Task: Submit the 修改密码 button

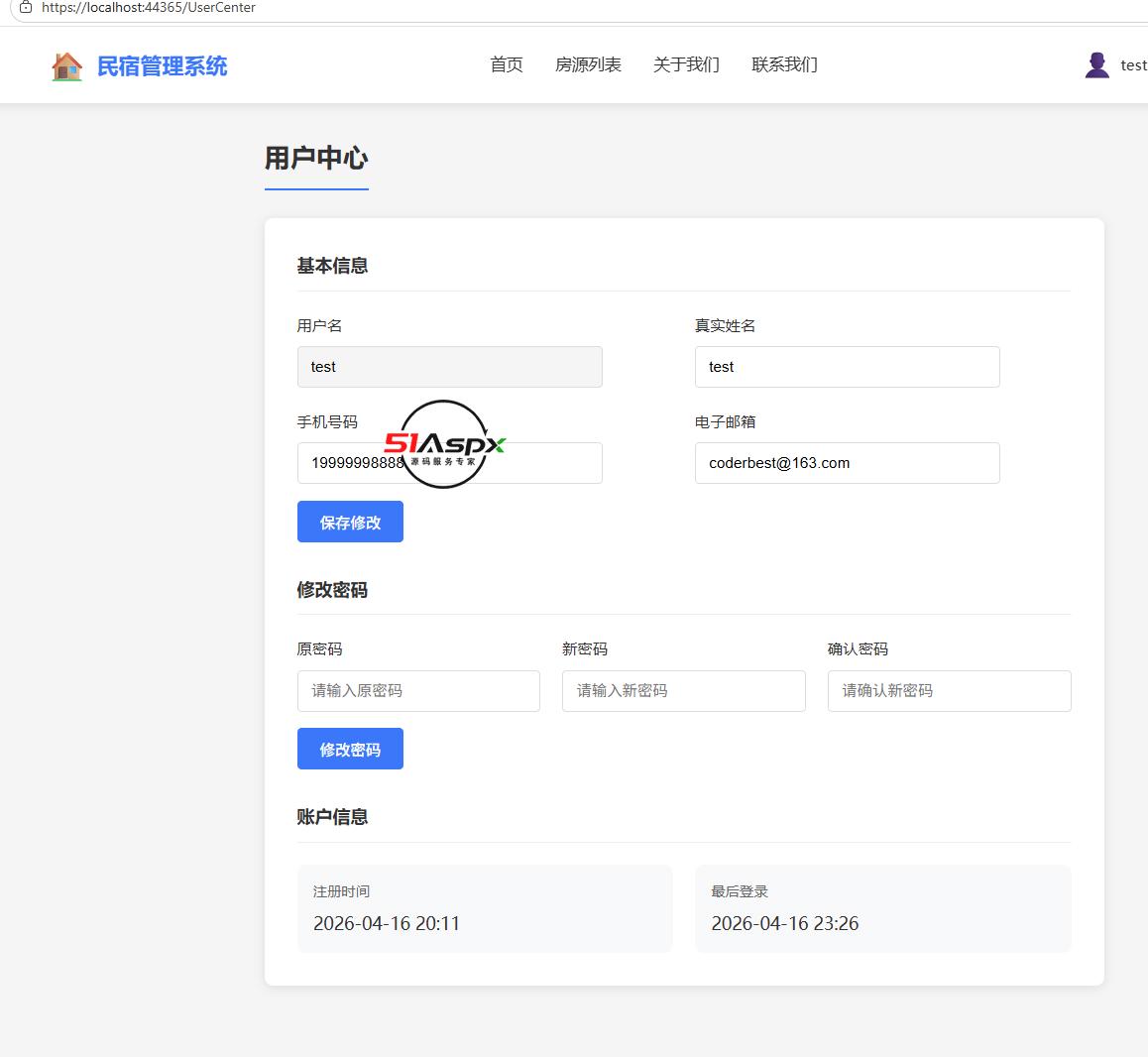Action: click(x=350, y=749)
